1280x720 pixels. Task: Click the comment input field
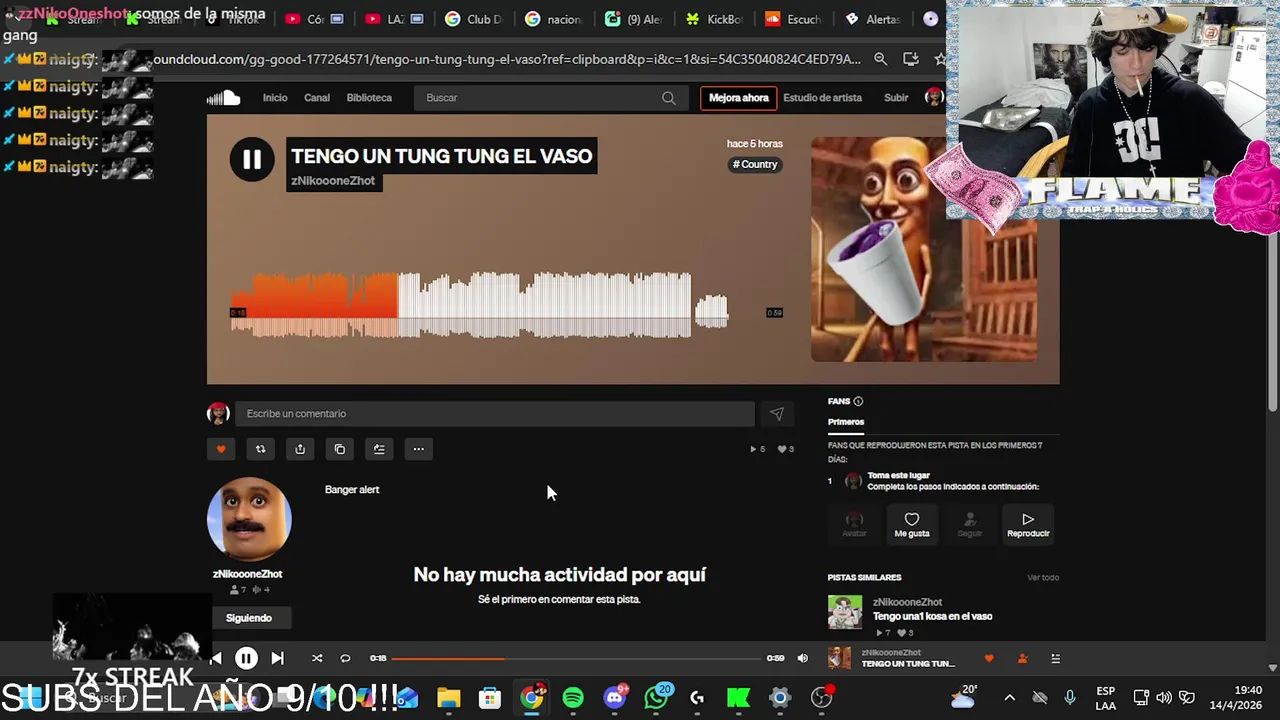[x=495, y=414]
